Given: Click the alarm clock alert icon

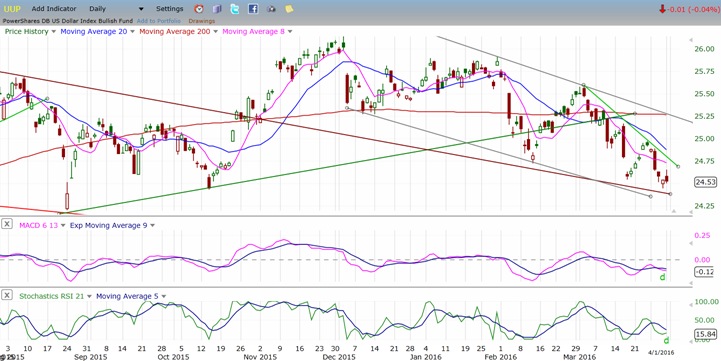Looking at the screenshot, I should pyautogui.click(x=199, y=9).
